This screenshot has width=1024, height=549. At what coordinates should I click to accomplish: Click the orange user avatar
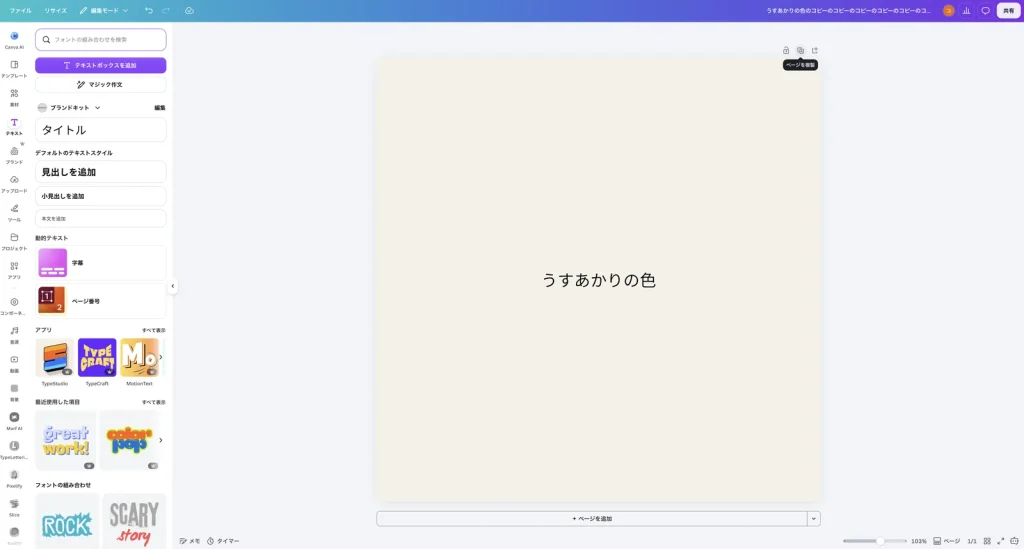pos(948,10)
